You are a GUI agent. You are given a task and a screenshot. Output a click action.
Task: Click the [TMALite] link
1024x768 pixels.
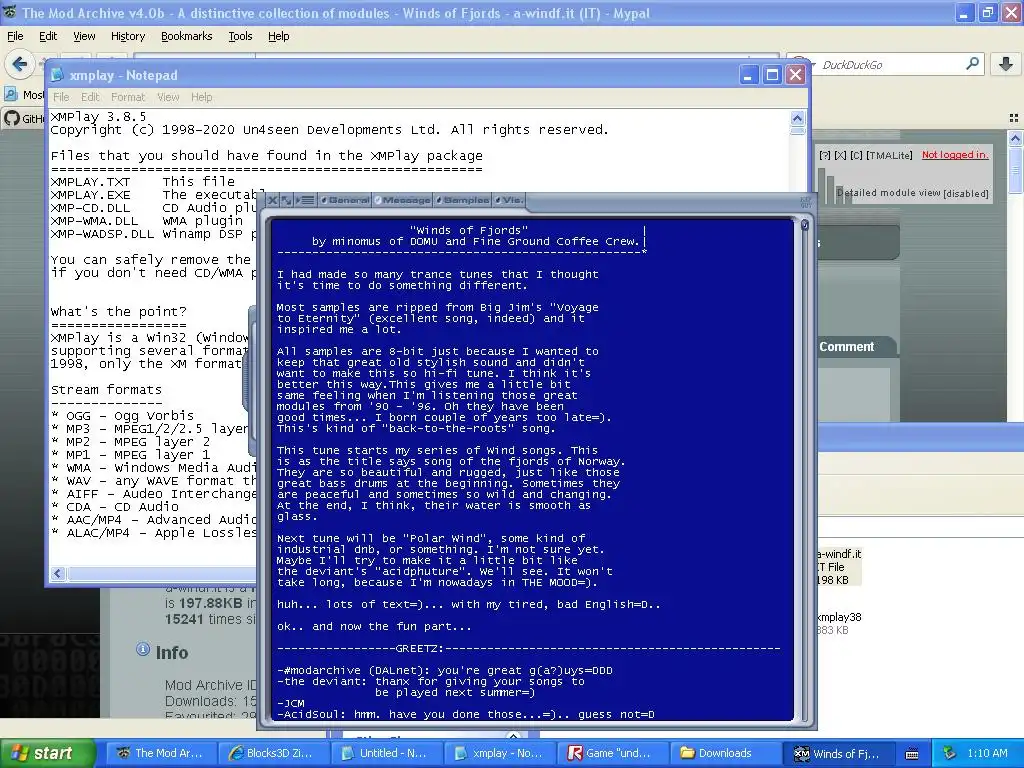[889, 155]
